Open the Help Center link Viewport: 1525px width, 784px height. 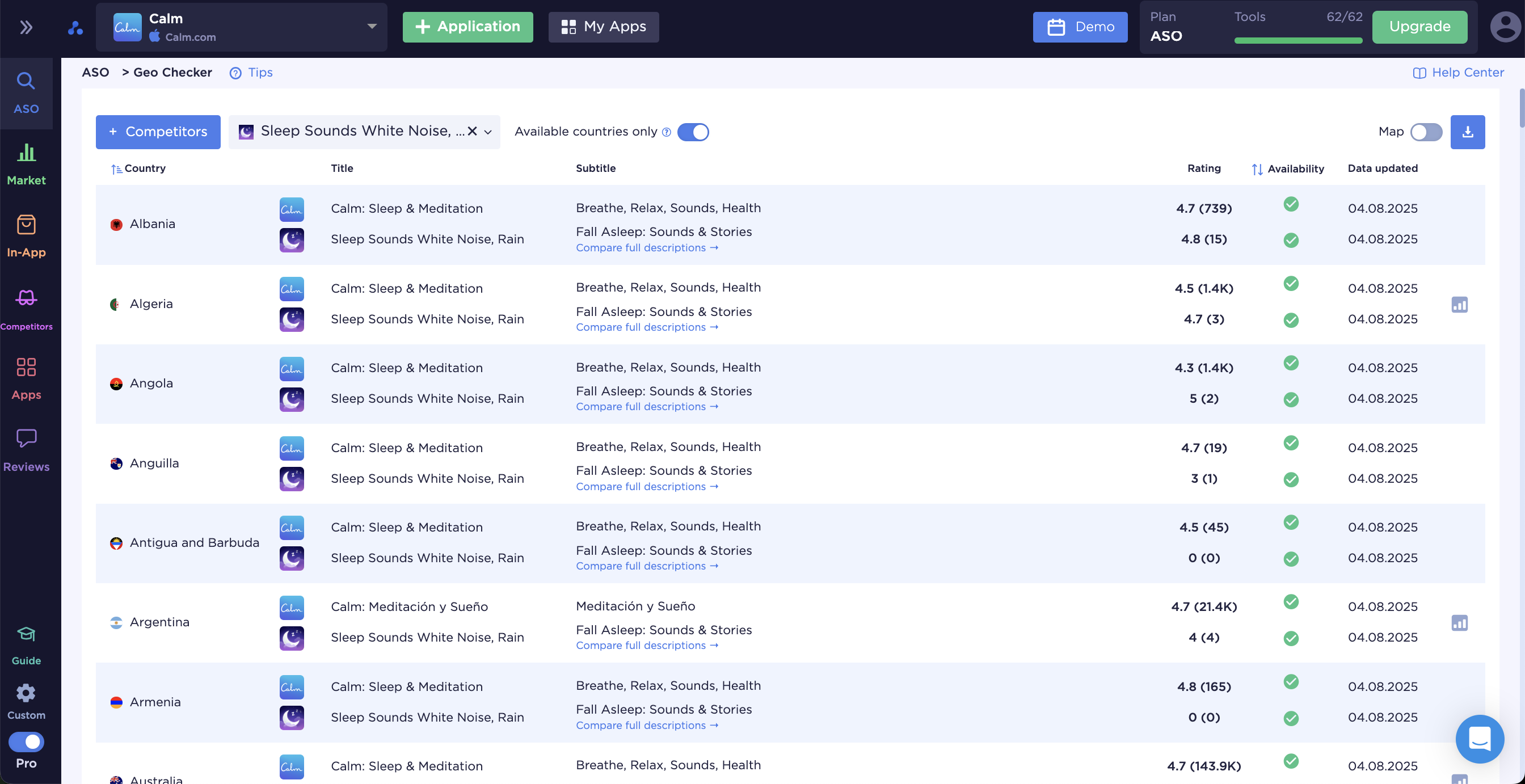[1458, 72]
